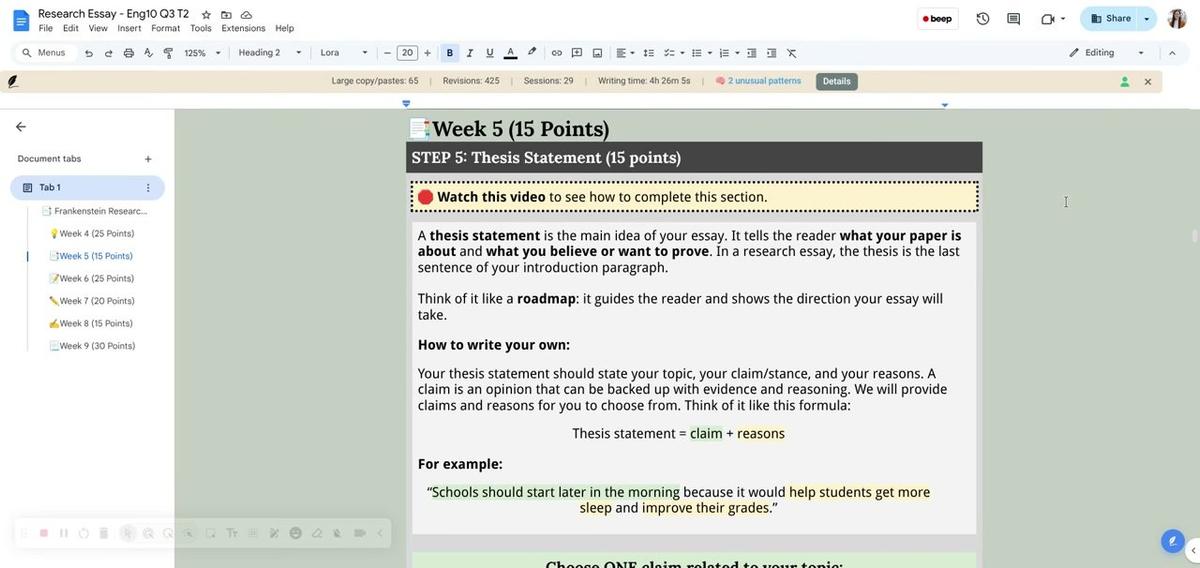The image size is (1200, 568).
Task: Activate the paint format tool
Action: click(x=168, y=53)
